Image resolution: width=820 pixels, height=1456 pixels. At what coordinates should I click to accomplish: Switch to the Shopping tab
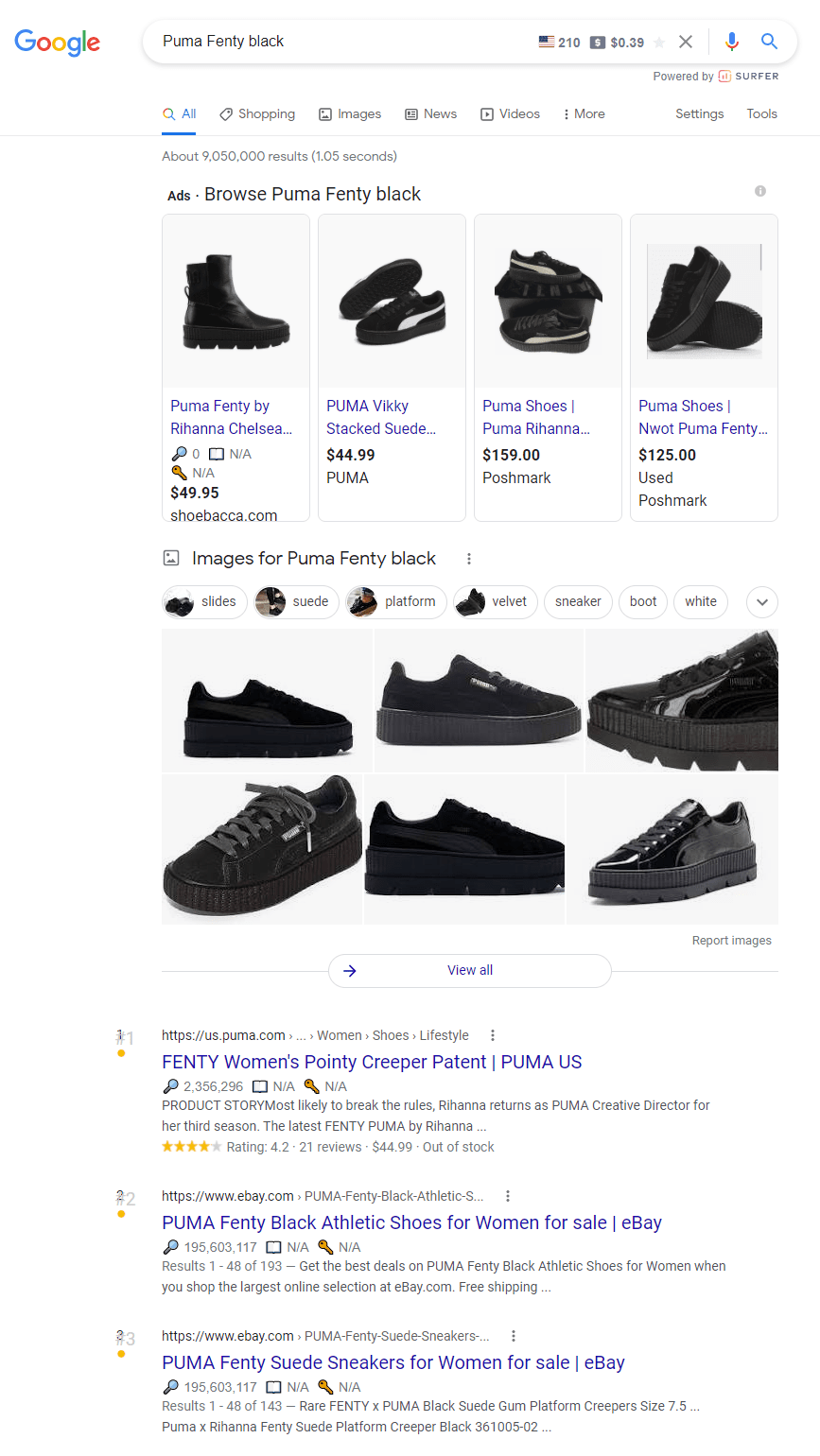click(x=256, y=113)
